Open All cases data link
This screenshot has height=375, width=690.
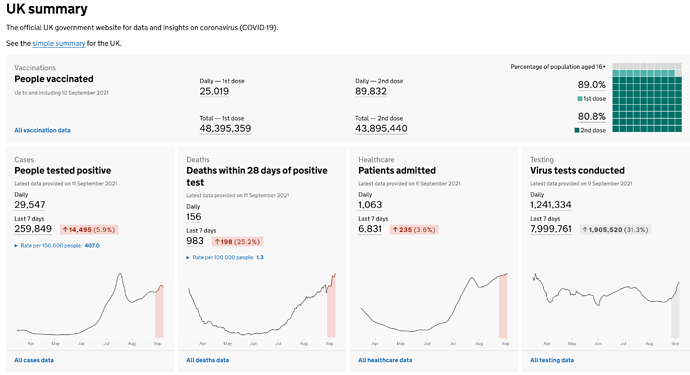pos(34,360)
